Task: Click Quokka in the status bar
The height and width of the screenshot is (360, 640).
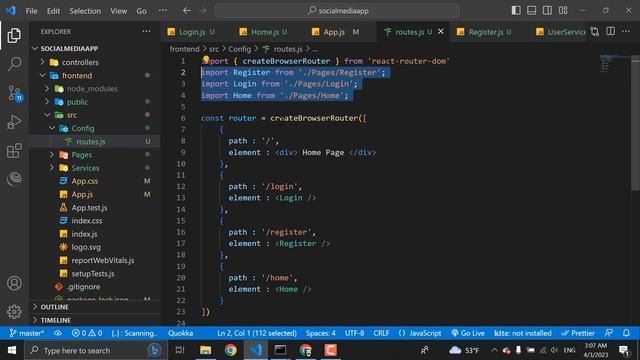Action: point(180,333)
